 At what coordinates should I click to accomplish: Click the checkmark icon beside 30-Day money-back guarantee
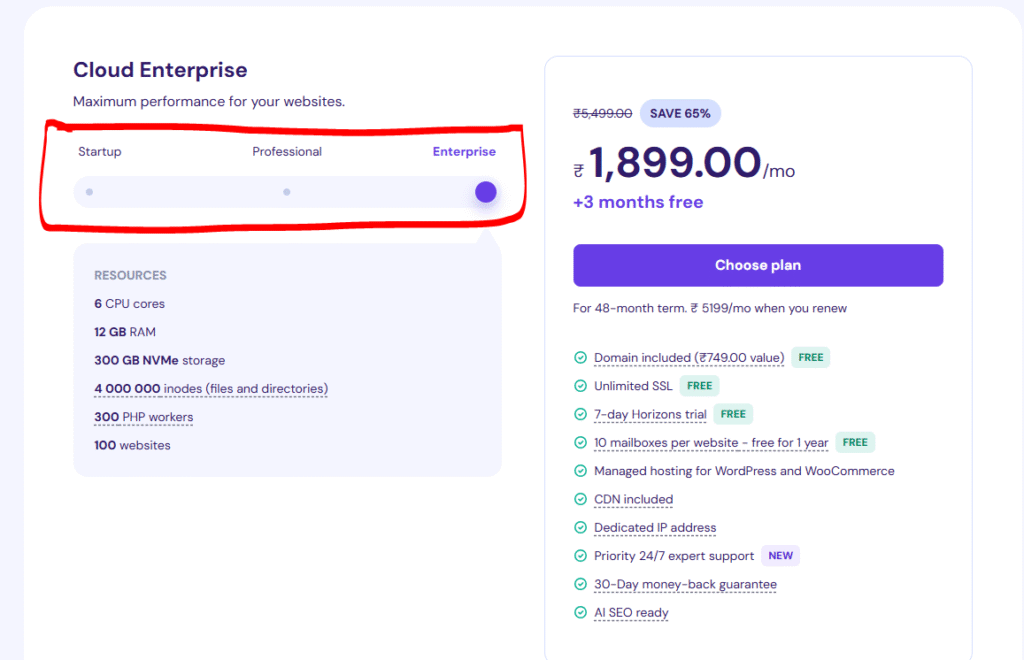(580, 584)
